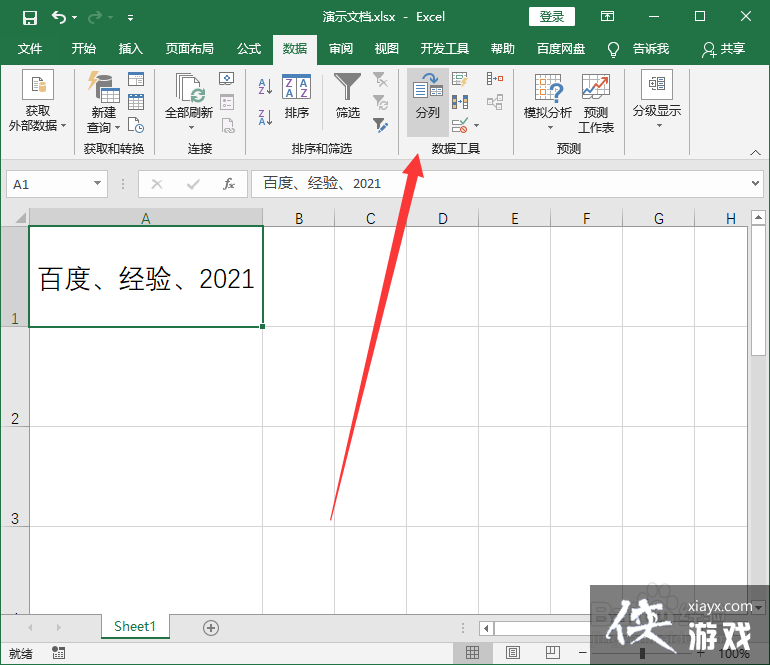Toggle the 筛选 filter
Screen dimensions: 770x665
348,96
